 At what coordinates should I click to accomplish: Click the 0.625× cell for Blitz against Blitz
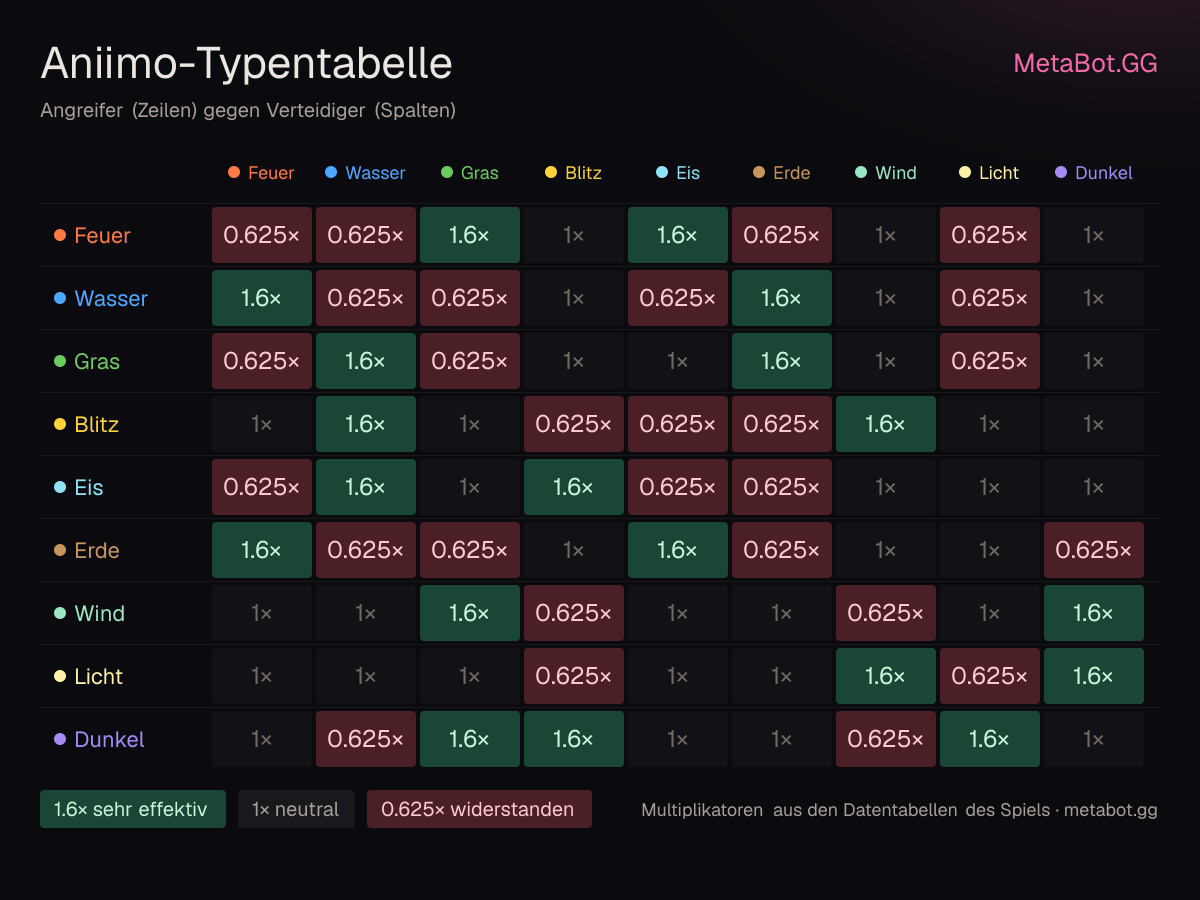pyautogui.click(x=574, y=424)
